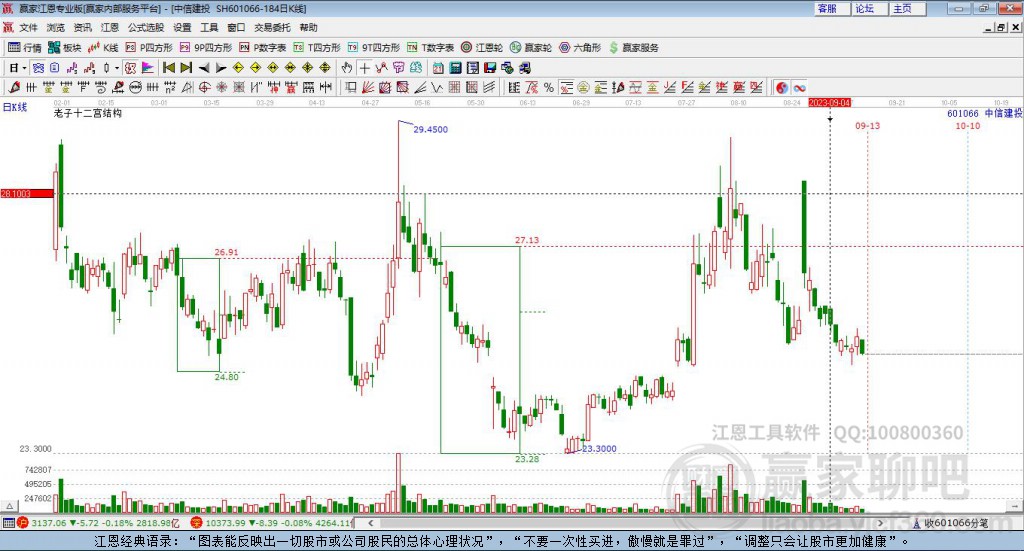
Task: Expand the 日 period dropdown arrow
Action: tap(24, 68)
